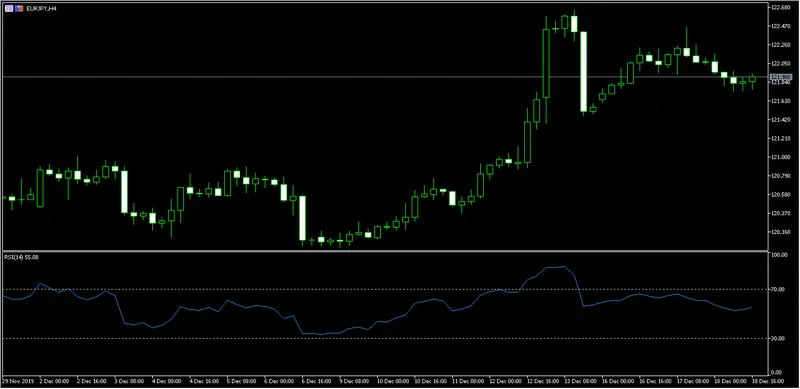This screenshot has width=800, height=389.
Task: Click the second blue-red icon beside EURJPY,H4
Action: (x=19, y=9)
